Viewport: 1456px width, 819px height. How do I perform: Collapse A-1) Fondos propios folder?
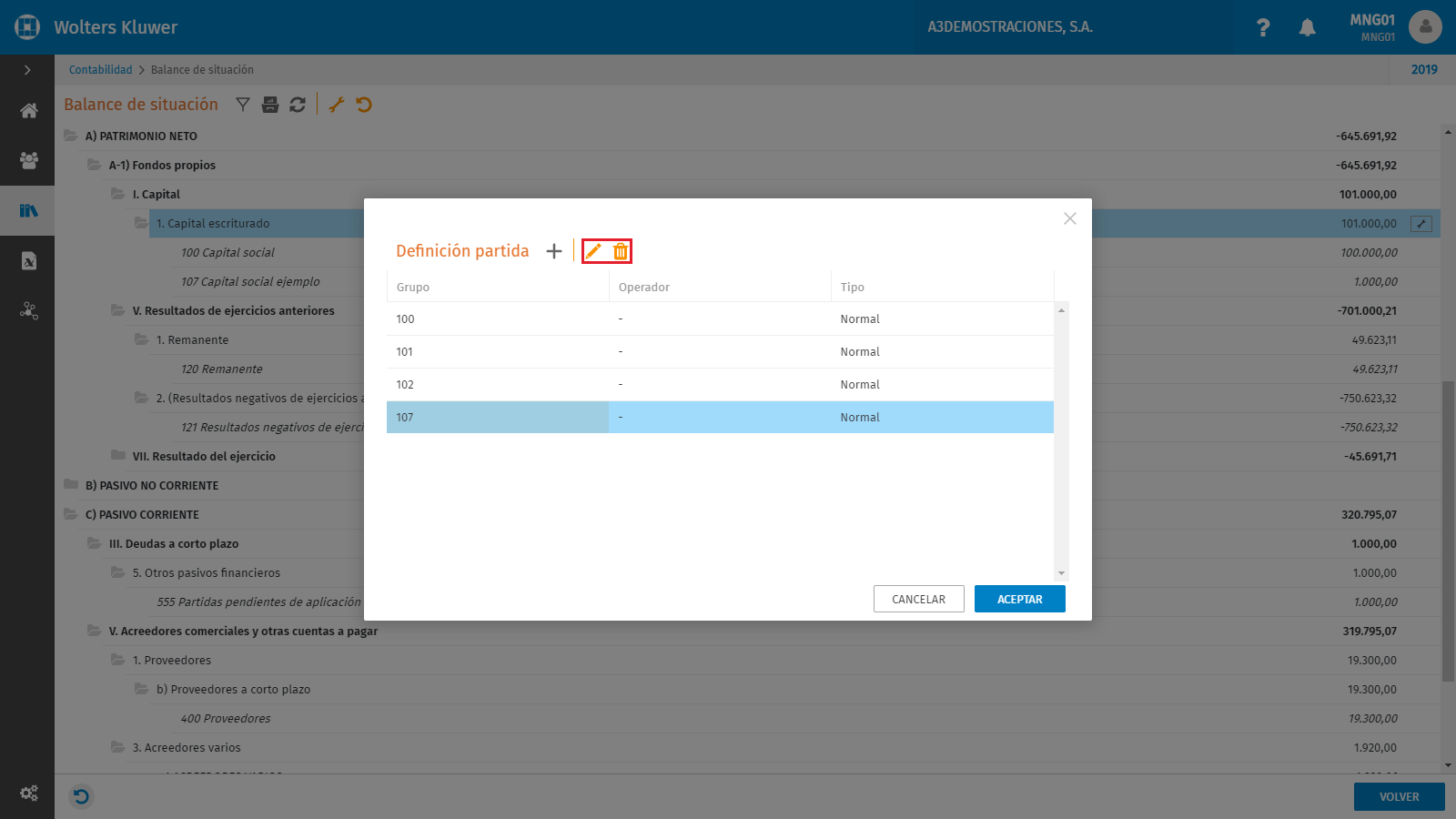point(95,165)
